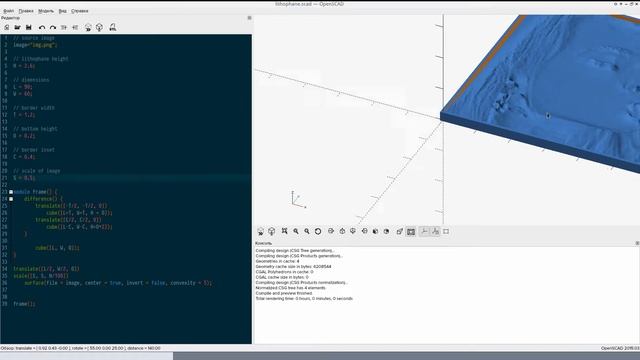Click the code line cube([L, W, B]);
Viewport: 640px width, 360px height.
58,248
